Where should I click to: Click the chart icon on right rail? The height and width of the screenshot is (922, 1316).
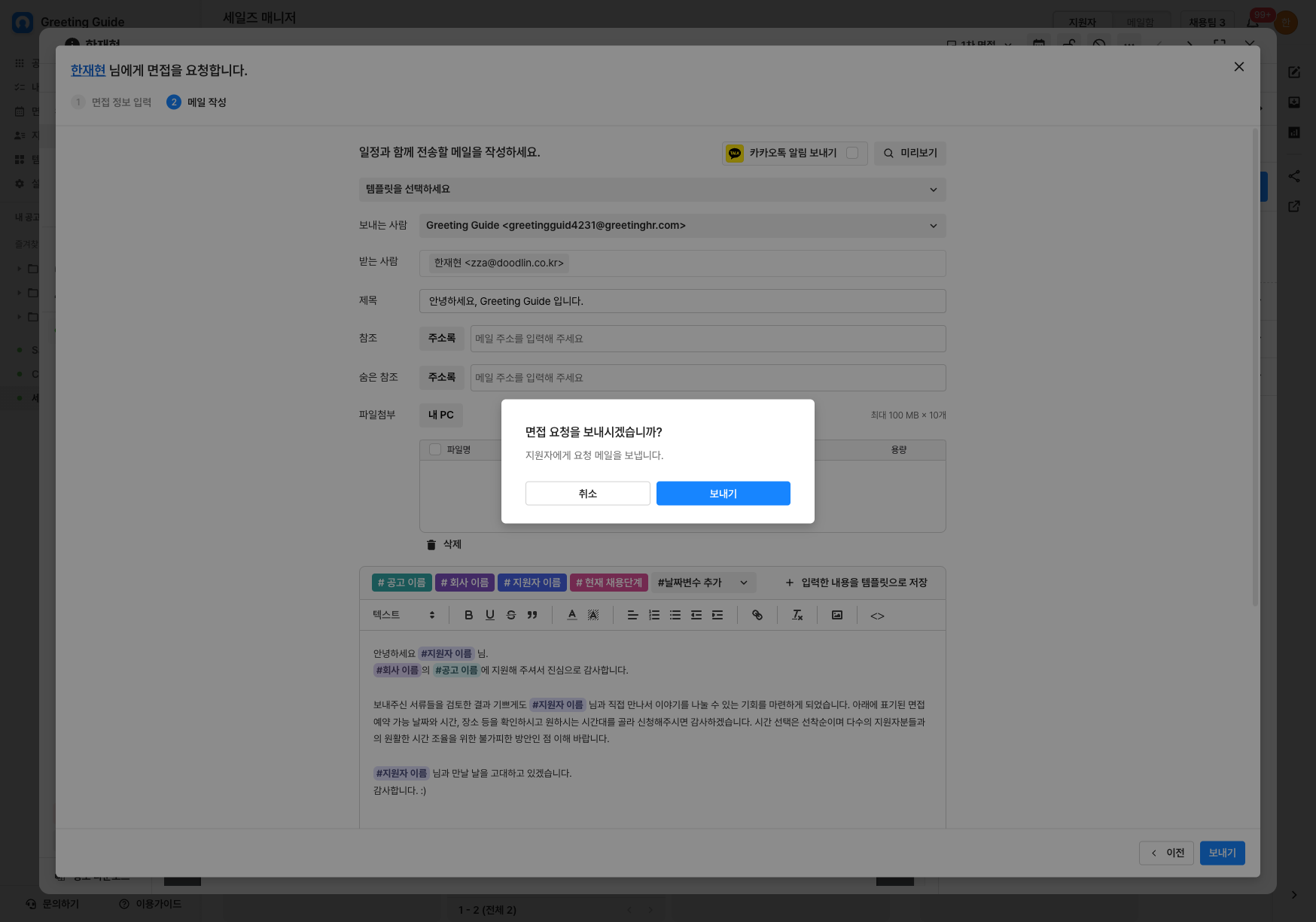point(1294,132)
